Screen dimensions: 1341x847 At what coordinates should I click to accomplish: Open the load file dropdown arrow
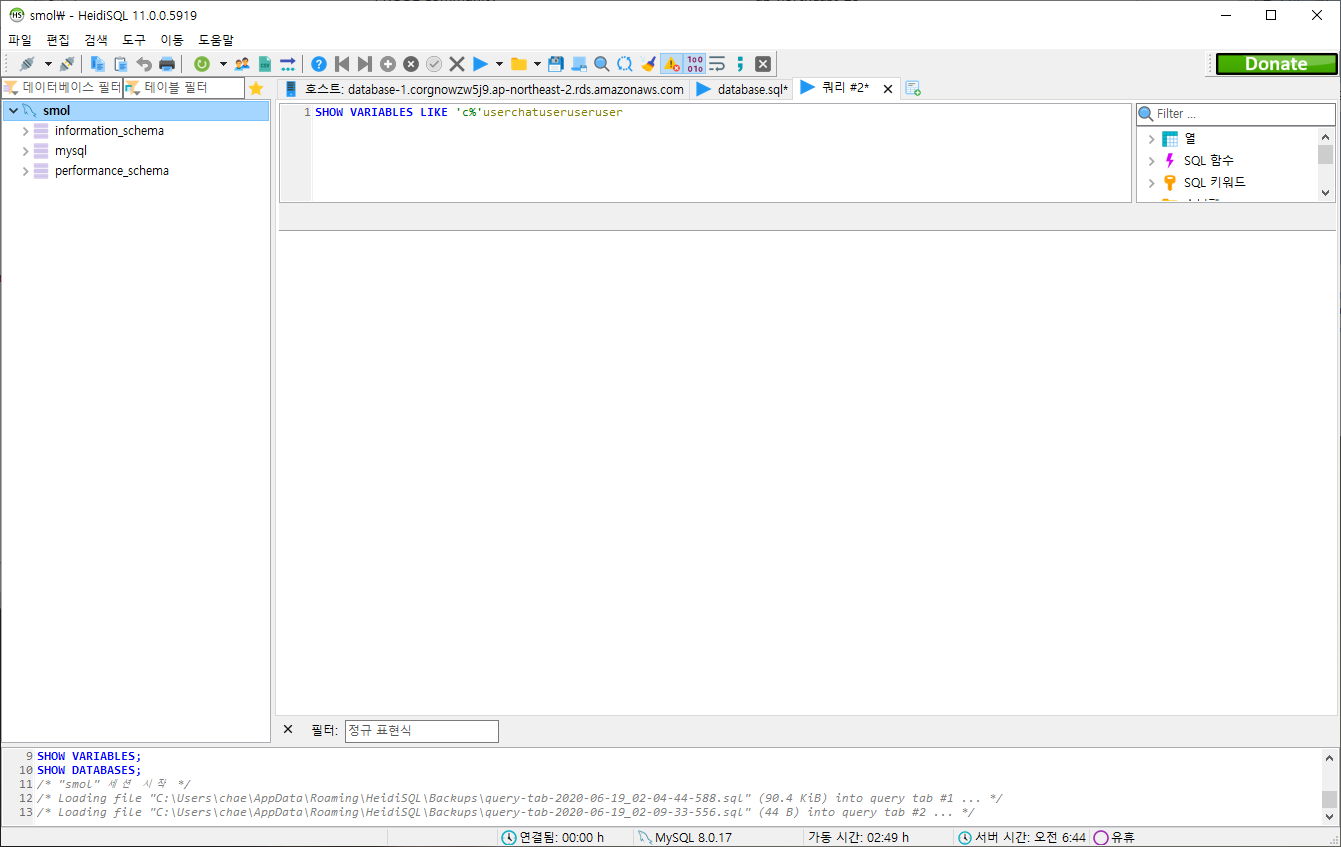point(537,64)
